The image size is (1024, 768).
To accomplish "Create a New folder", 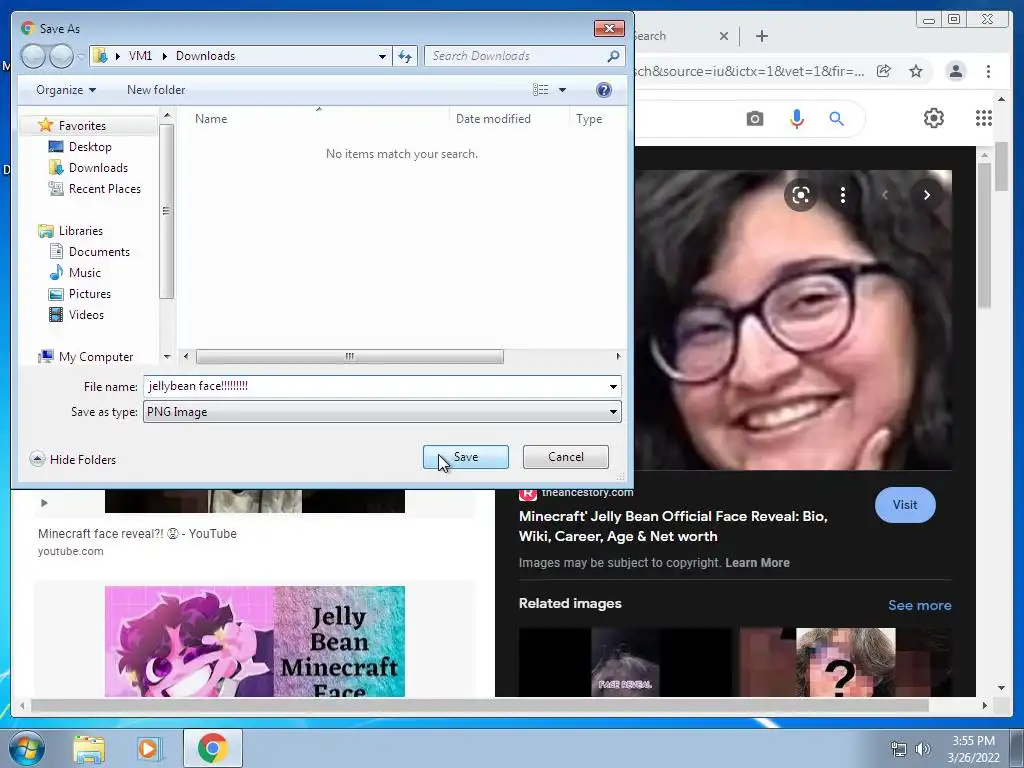I will tap(156, 90).
